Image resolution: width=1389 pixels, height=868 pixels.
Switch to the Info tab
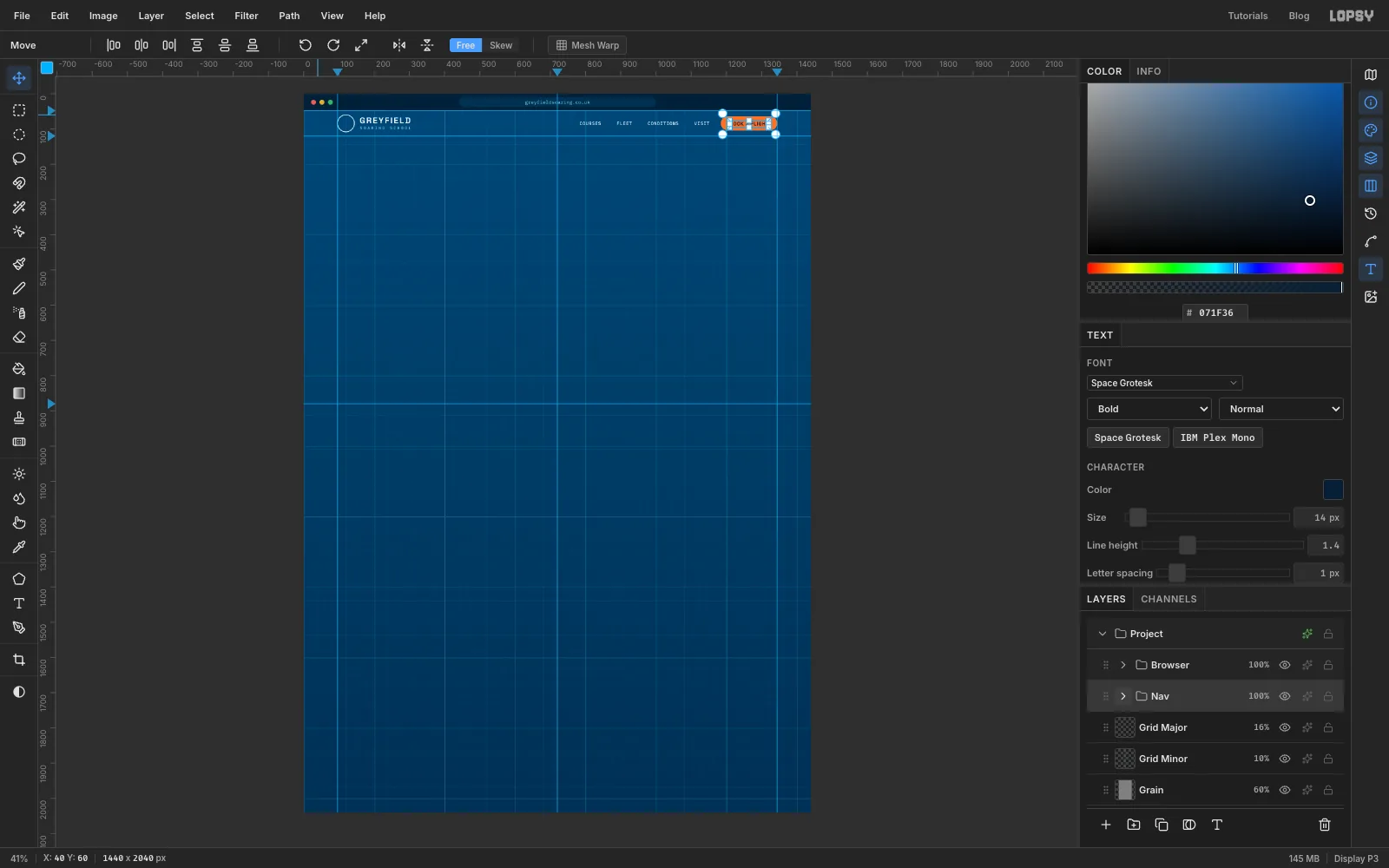pyautogui.click(x=1149, y=71)
